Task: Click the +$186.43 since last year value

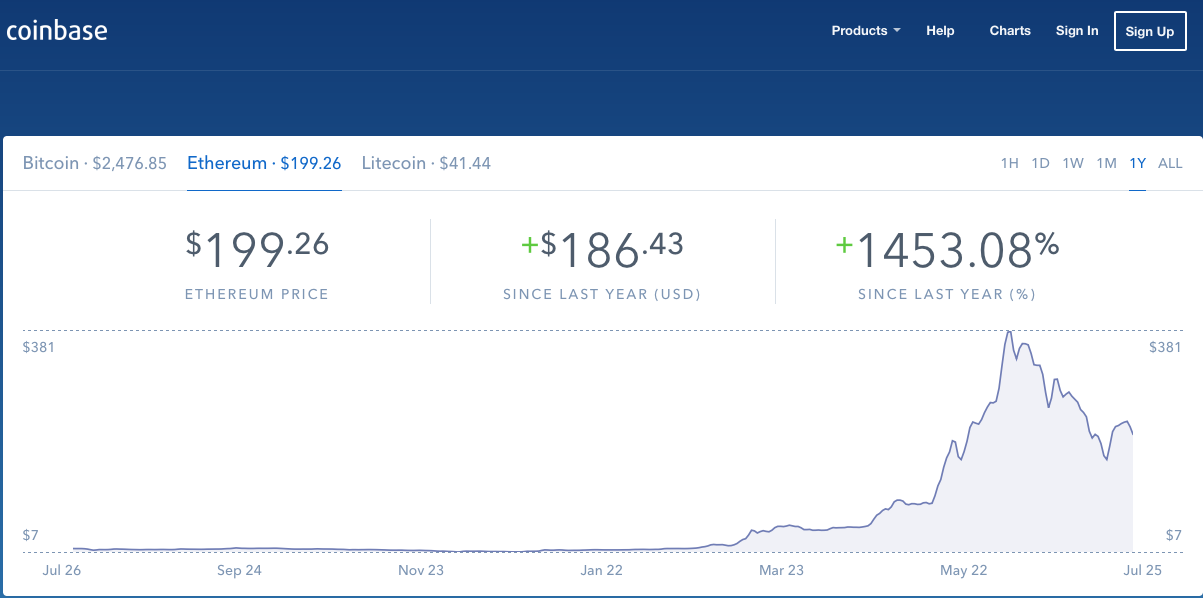Action: pyautogui.click(x=602, y=250)
